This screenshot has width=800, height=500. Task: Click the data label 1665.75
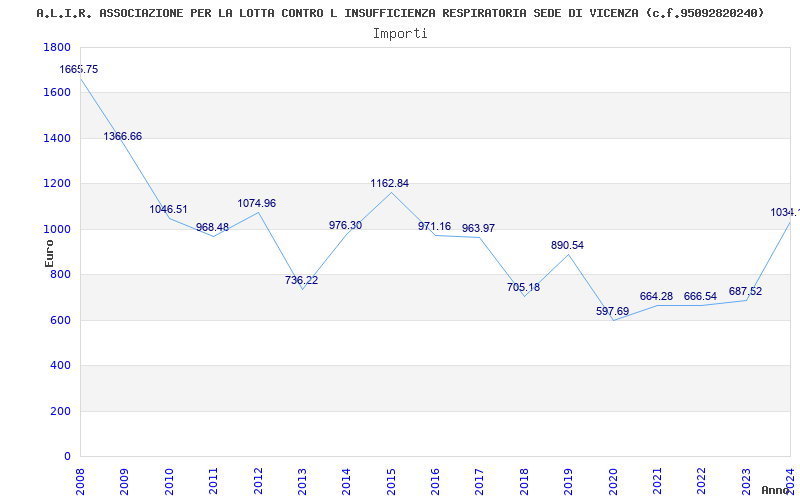pos(79,69)
